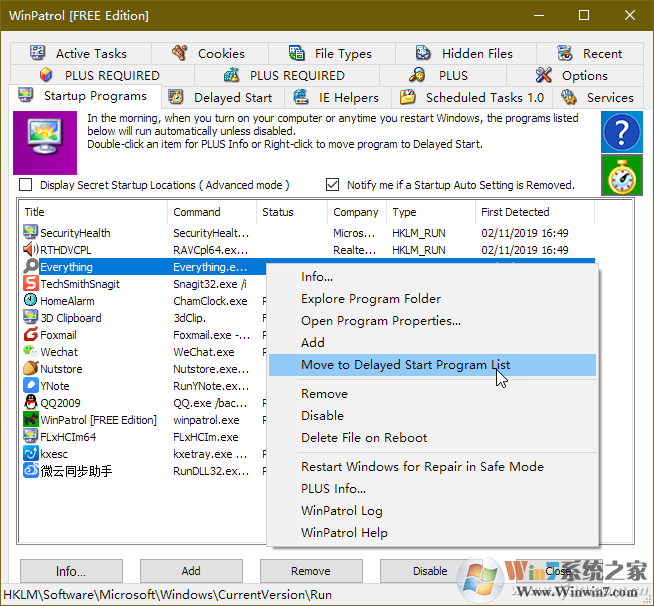Click the 3D Clipboard row icon
654x606 pixels.
[30, 317]
